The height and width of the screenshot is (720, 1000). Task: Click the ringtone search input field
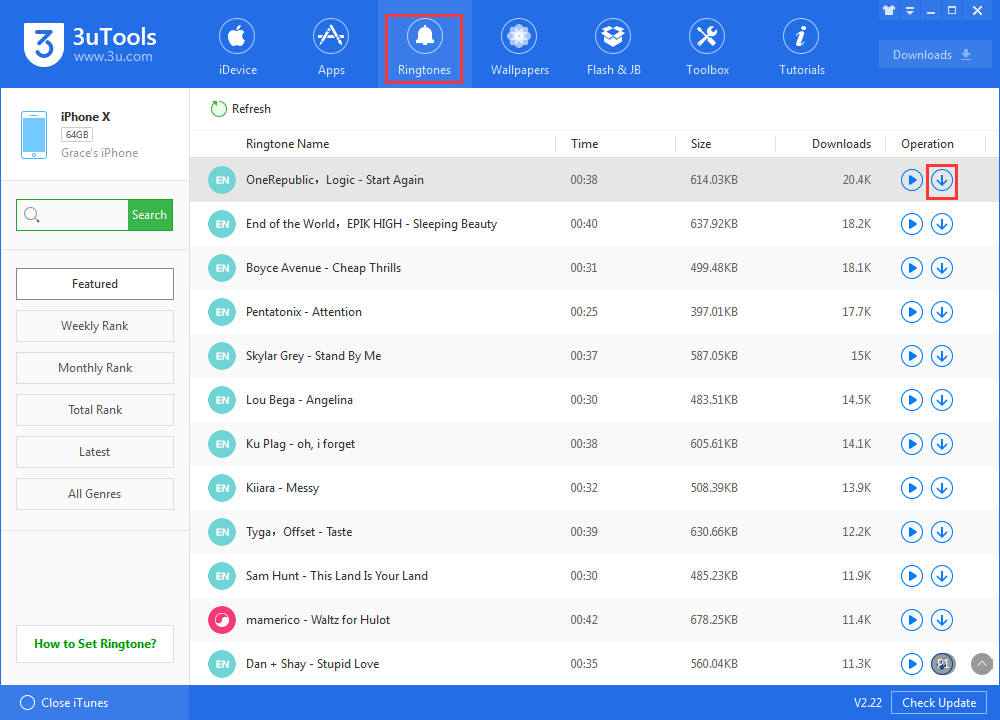click(72, 215)
